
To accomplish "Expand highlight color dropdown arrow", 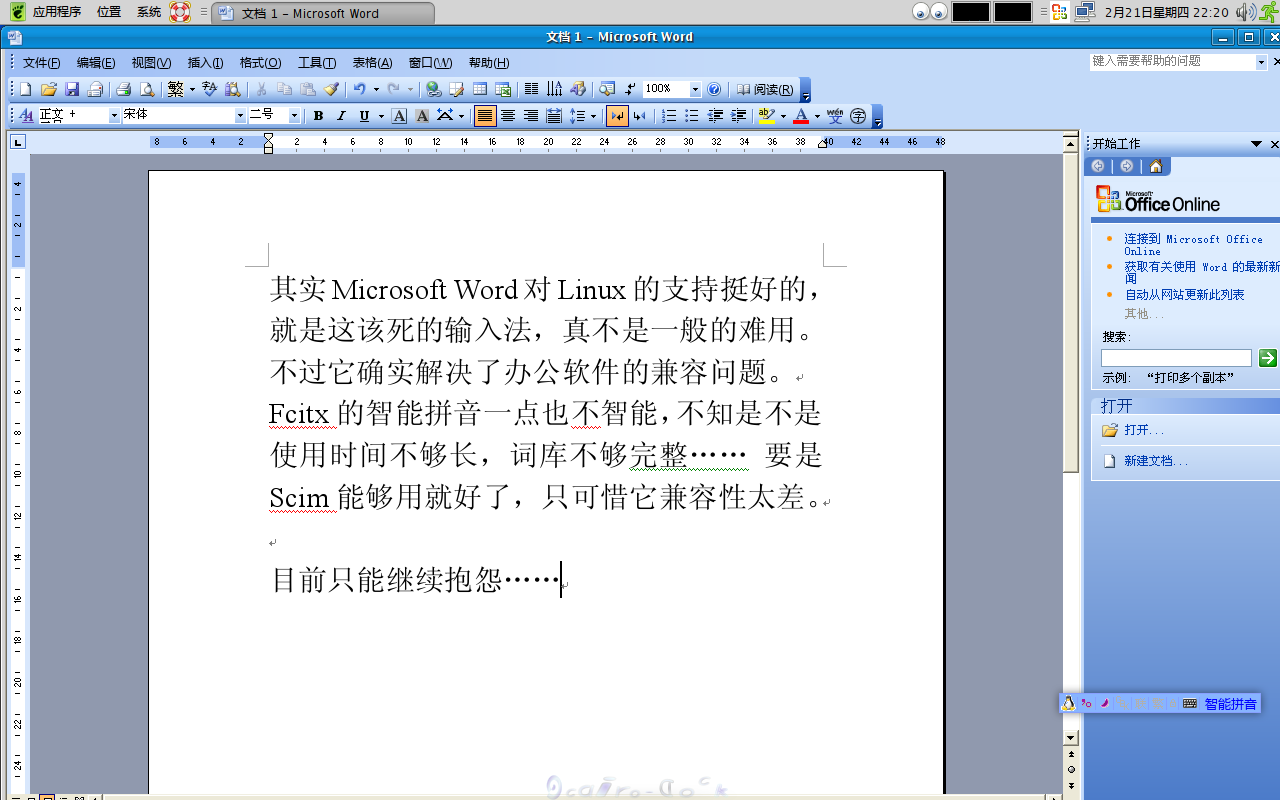I will click(x=783, y=116).
